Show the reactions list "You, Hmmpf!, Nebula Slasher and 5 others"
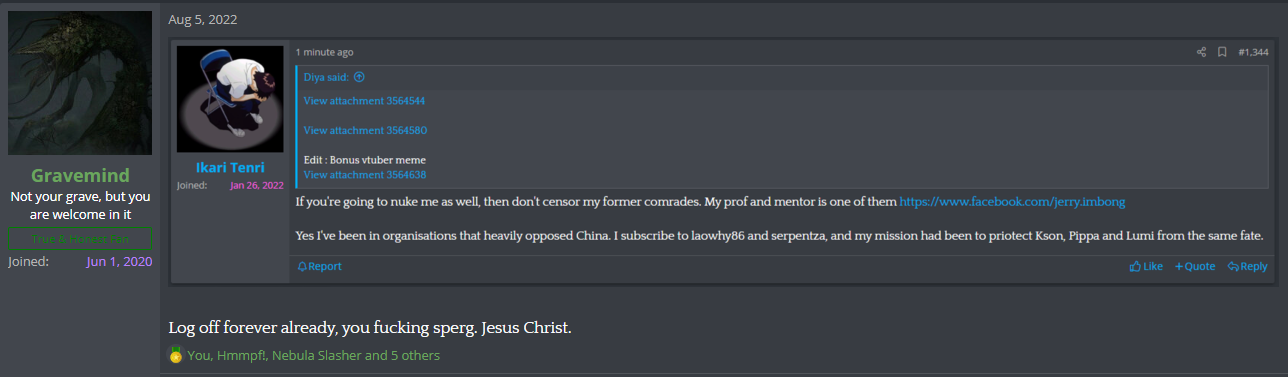The height and width of the screenshot is (377, 1288). point(313,355)
